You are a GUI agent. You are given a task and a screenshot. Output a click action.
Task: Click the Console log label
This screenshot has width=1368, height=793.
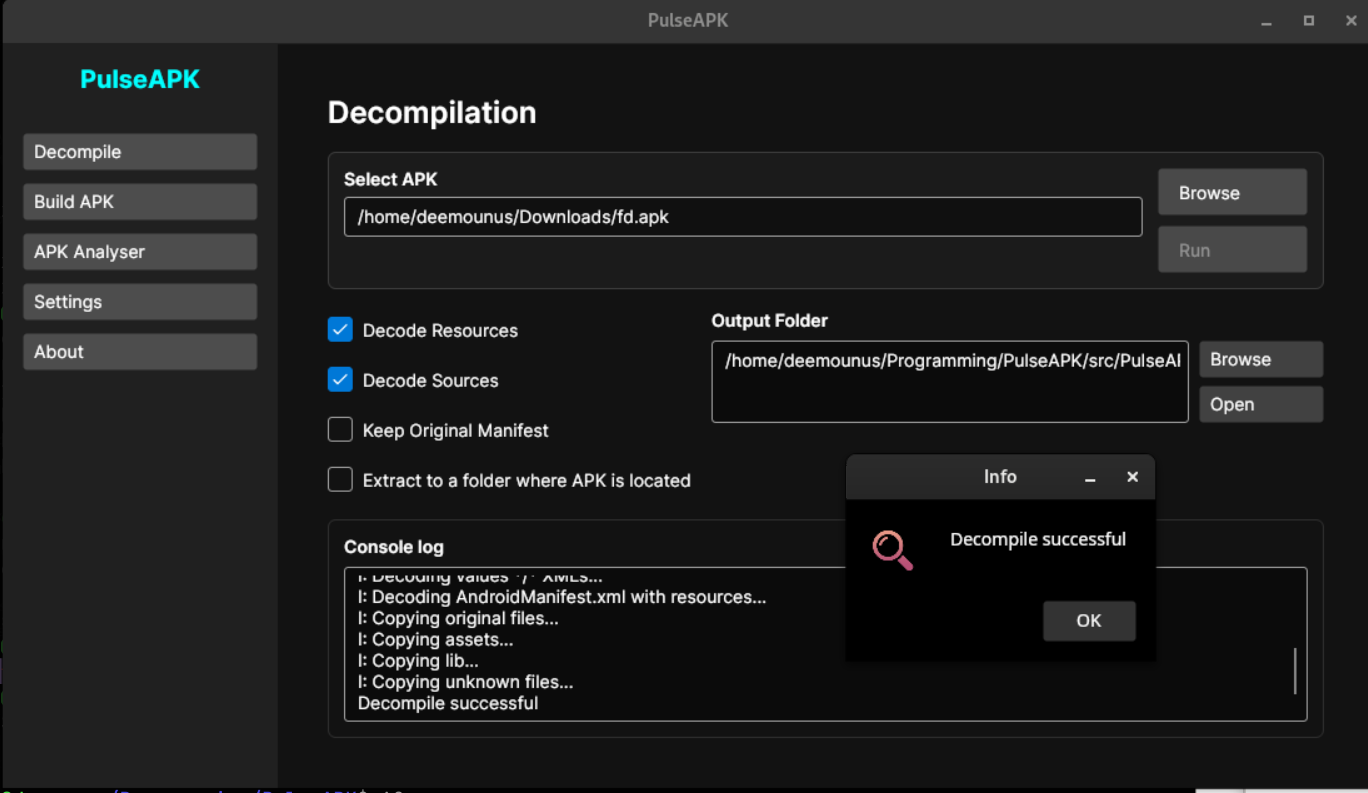tap(394, 547)
